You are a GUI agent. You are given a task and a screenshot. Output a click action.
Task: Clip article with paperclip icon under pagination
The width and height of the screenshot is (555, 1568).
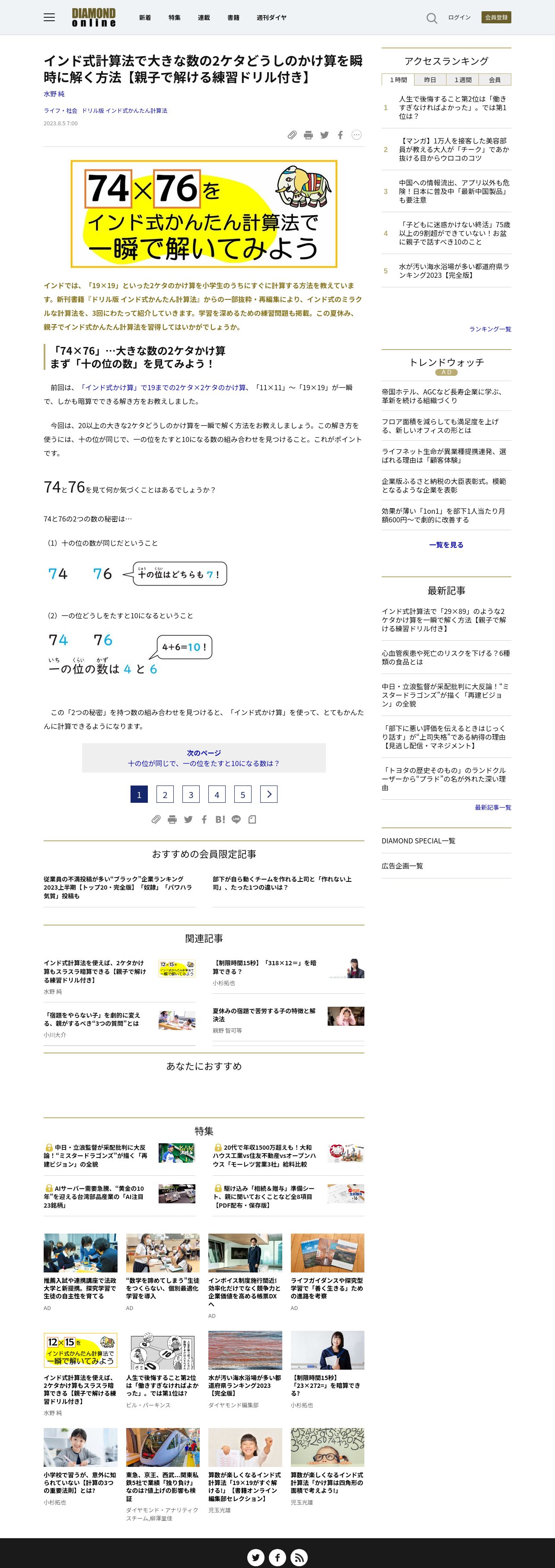156,819
